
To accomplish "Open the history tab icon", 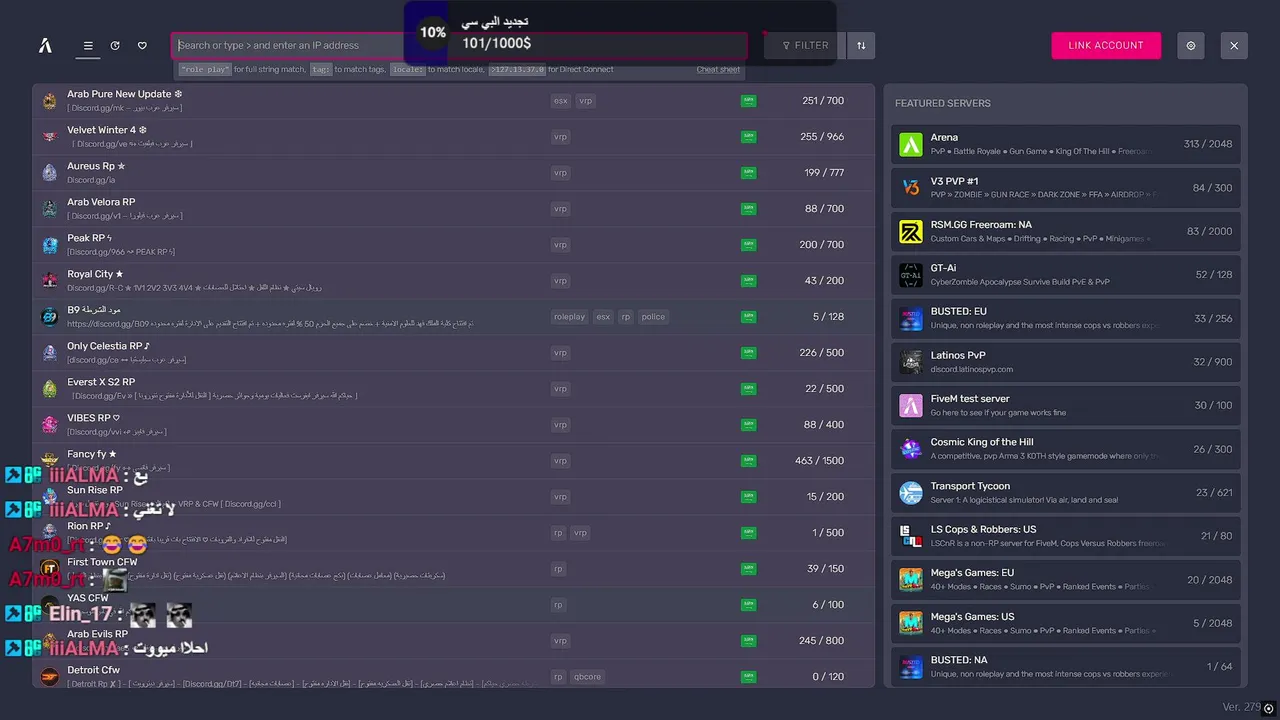I will [115, 45].
